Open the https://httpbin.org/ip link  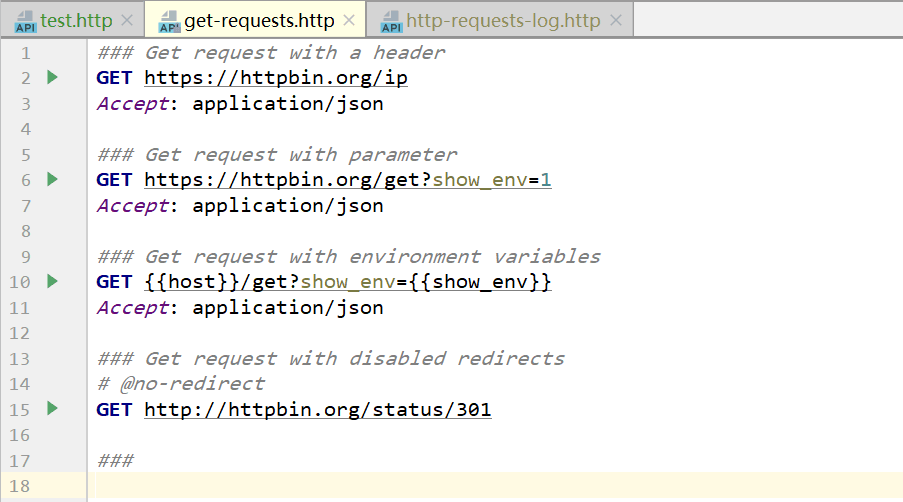[276, 78]
